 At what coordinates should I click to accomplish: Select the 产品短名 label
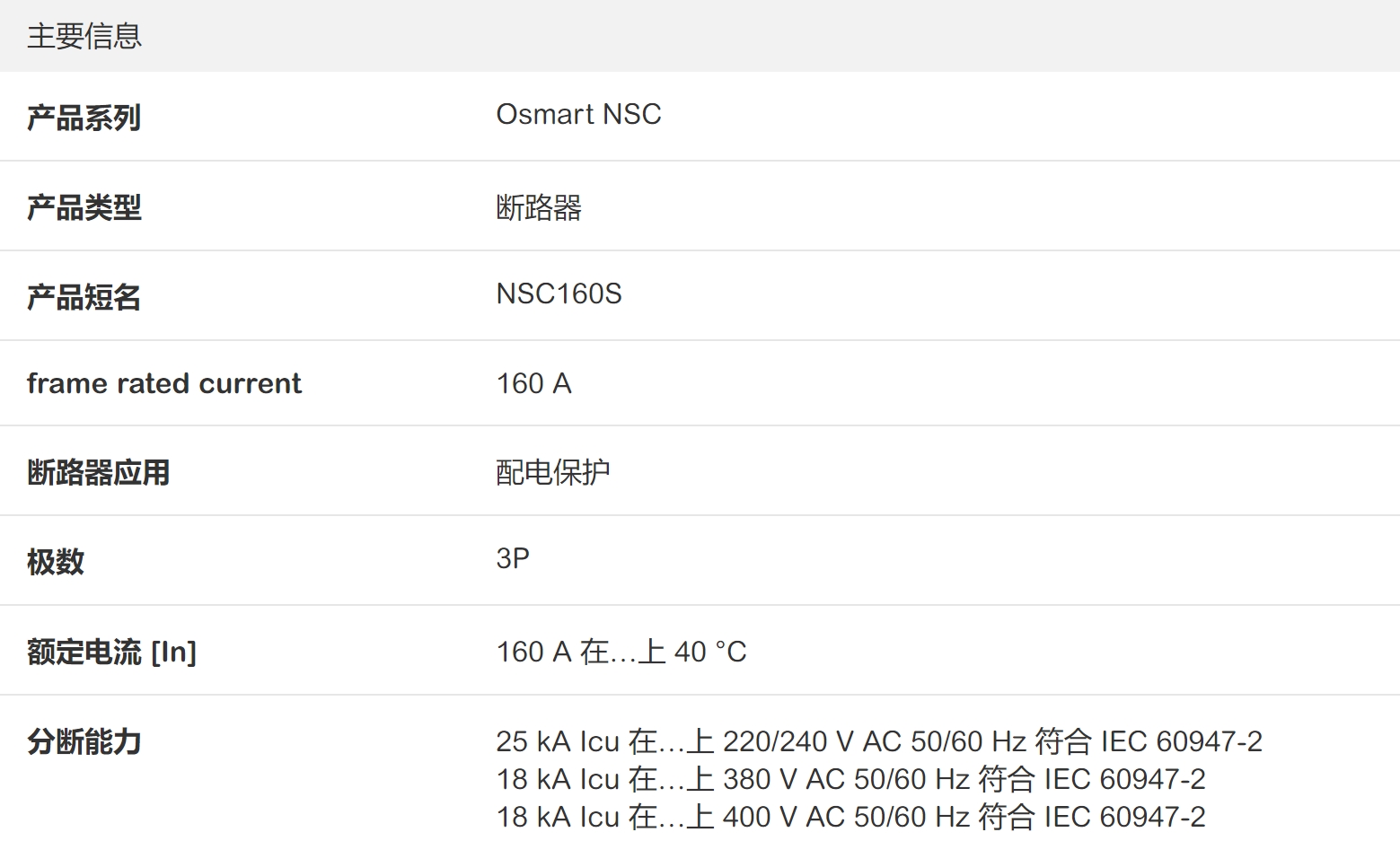pyautogui.click(x=84, y=297)
